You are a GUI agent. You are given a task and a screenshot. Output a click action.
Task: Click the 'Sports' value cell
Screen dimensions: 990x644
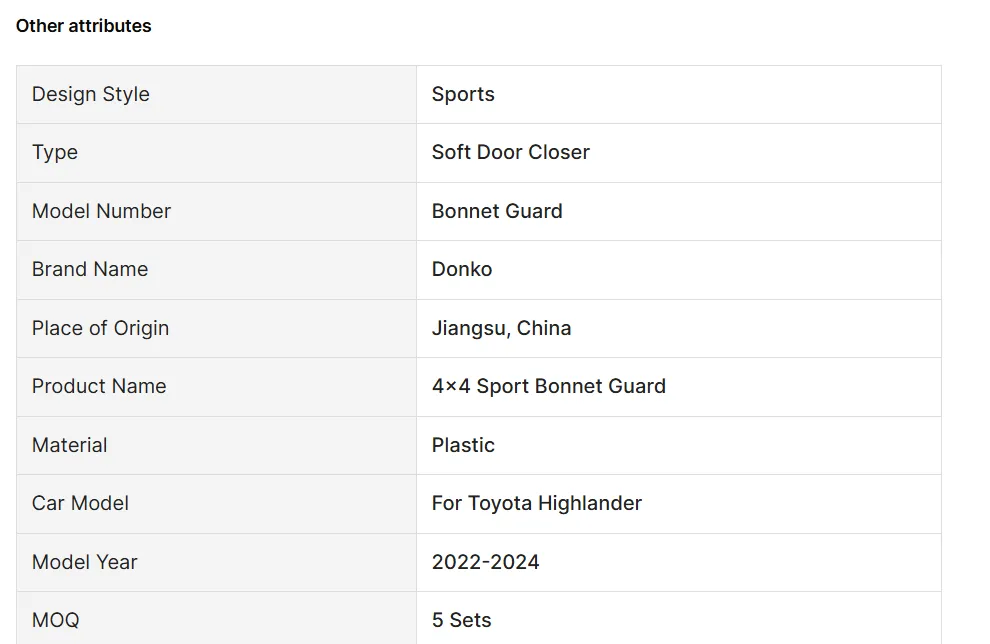point(463,94)
